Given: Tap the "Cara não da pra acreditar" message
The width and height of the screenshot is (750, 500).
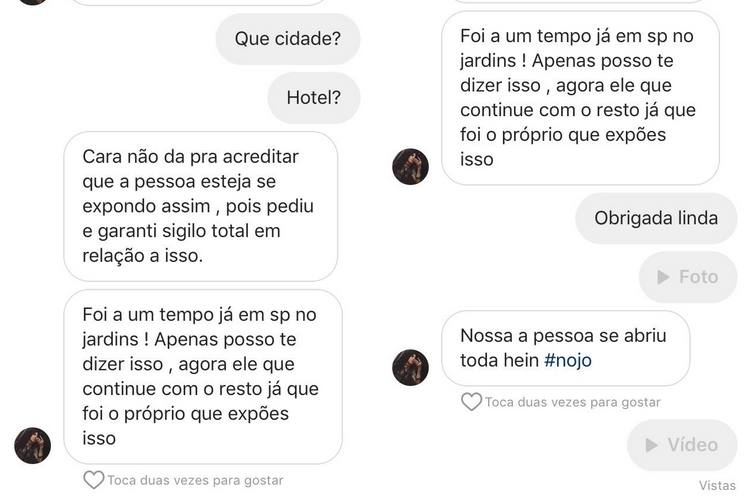Looking at the screenshot, I should point(201,206).
